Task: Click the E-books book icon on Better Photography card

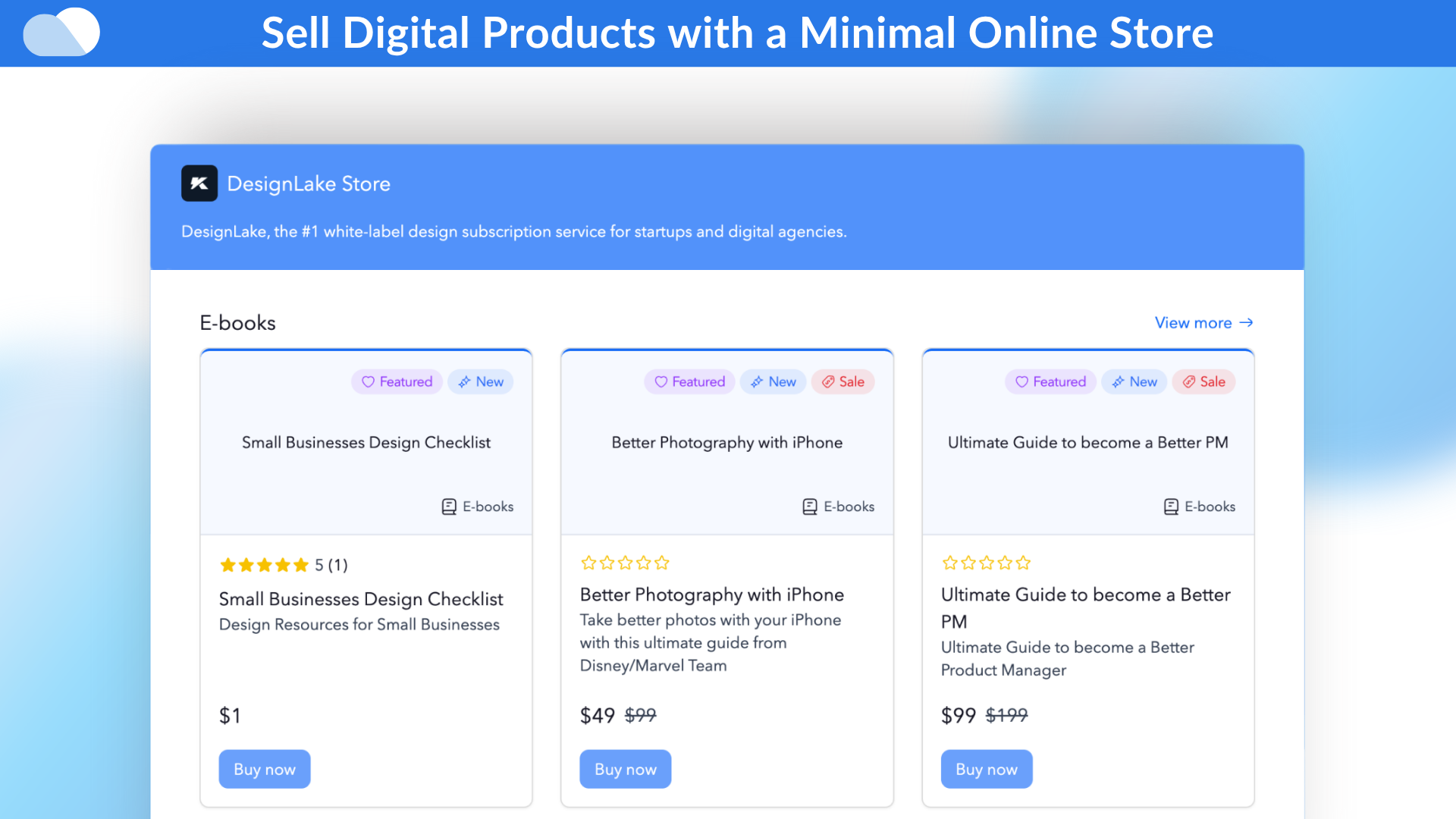Action: coord(810,507)
